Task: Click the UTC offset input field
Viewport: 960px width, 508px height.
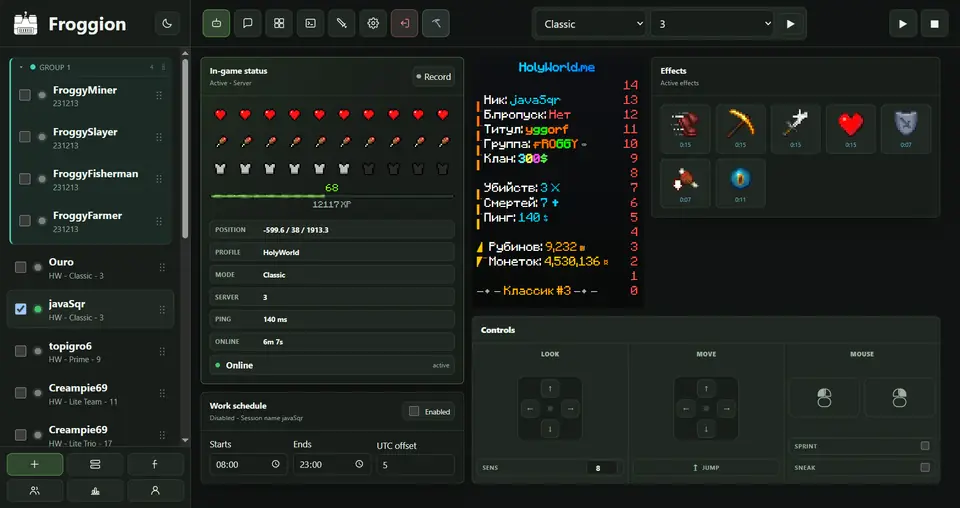Action: point(415,465)
